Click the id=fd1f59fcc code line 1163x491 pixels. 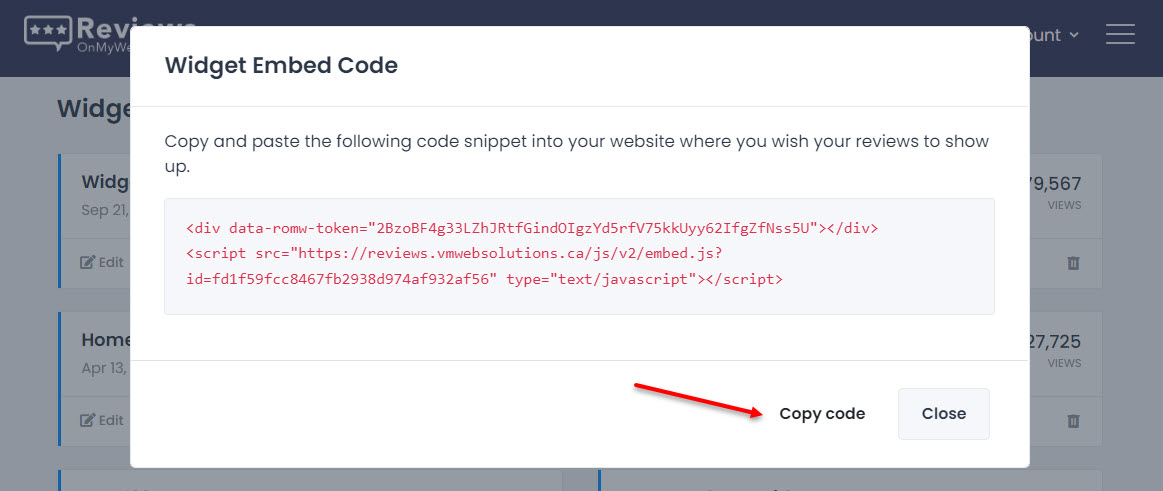(484, 280)
